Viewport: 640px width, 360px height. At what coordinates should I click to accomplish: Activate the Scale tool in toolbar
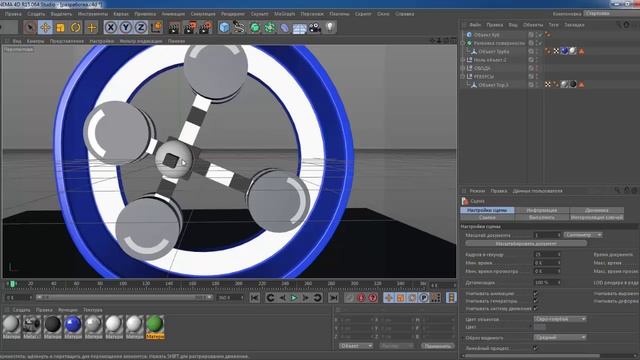60,27
